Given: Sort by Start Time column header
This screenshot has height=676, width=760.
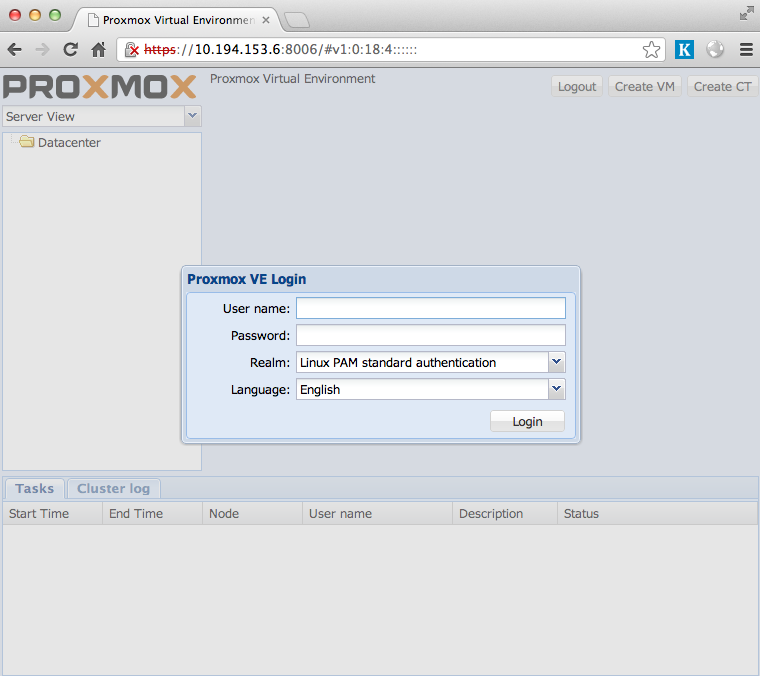Looking at the screenshot, I should tap(52, 514).
